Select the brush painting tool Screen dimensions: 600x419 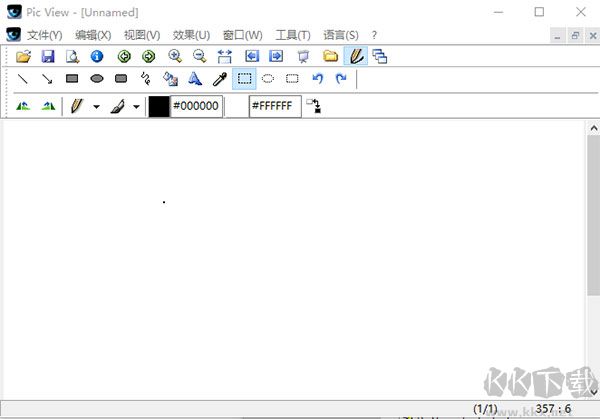pos(118,106)
